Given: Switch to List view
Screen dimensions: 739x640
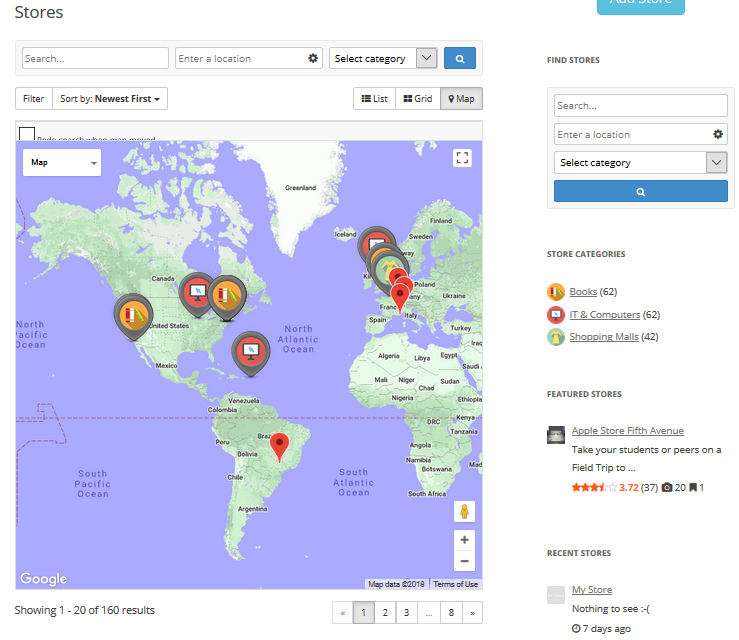Looking at the screenshot, I should point(374,99).
